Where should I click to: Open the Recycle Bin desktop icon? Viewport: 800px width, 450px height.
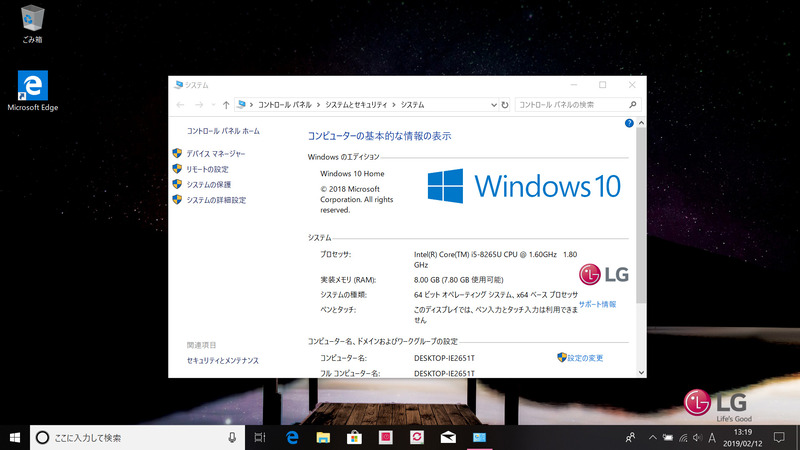tap(32, 24)
